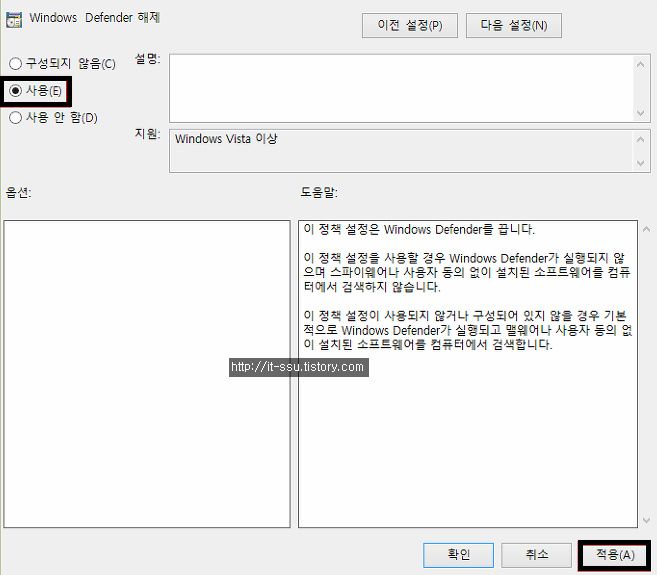Click inside the 설명 comment text box
This screenshot has height=575, width=657.
point(401,88)
